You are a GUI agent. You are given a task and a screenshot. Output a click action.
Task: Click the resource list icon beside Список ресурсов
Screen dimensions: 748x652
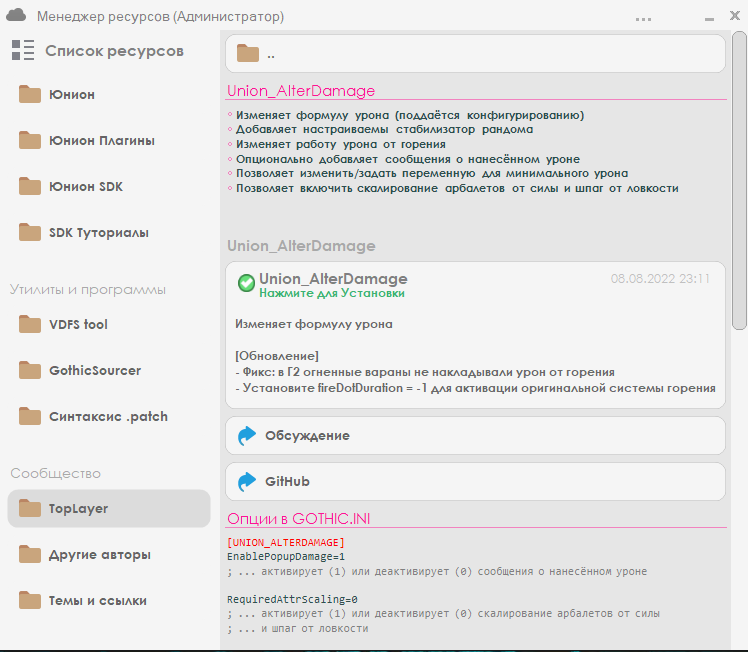pos(23,50)
